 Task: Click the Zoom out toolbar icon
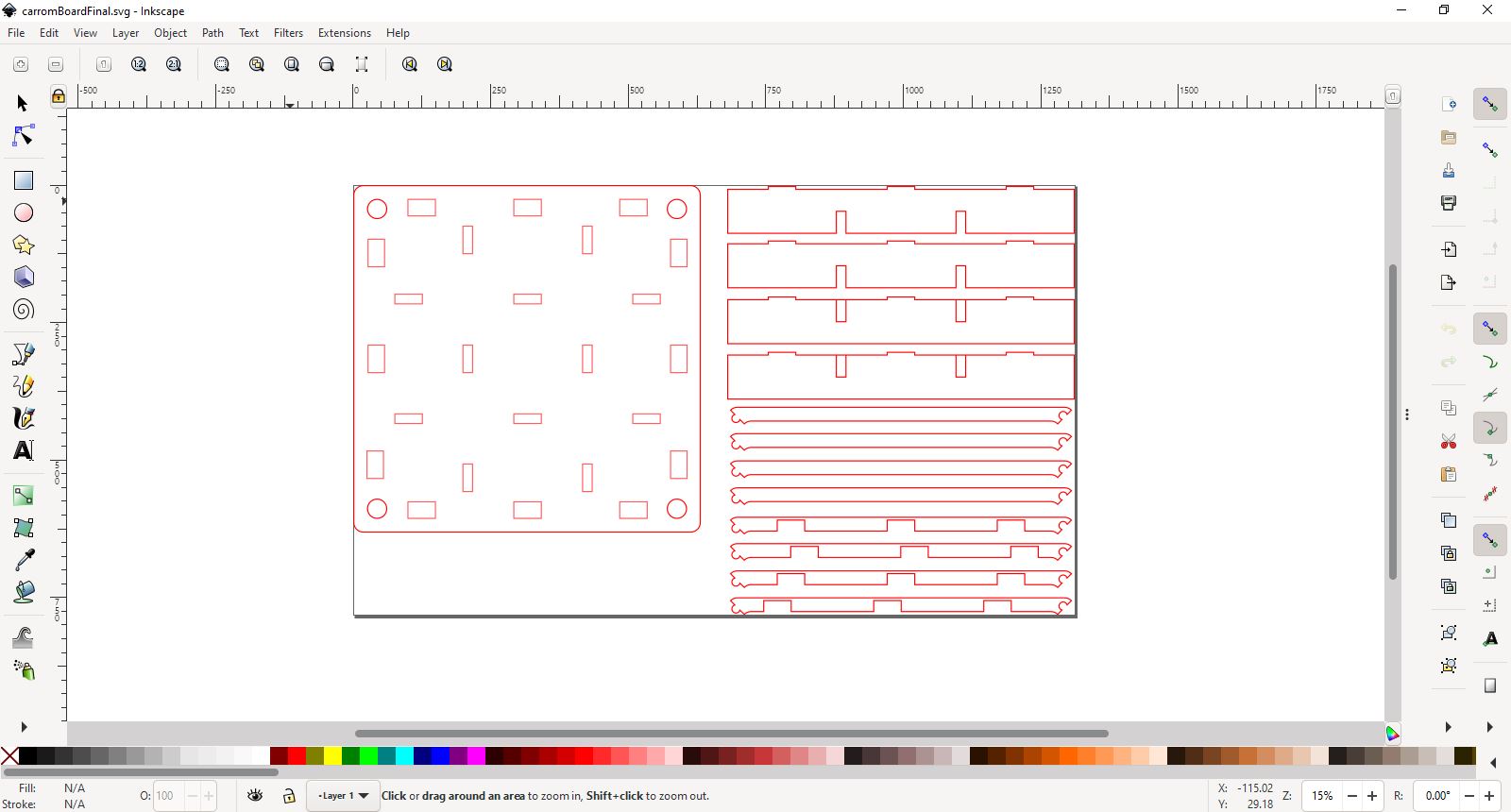(x=56, y=64)
